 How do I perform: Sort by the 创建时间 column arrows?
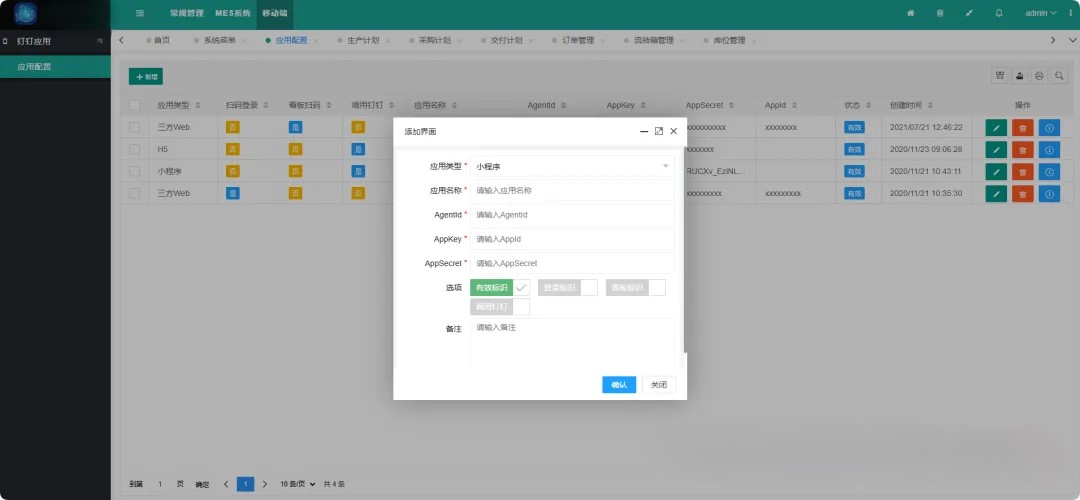[930, 105]
